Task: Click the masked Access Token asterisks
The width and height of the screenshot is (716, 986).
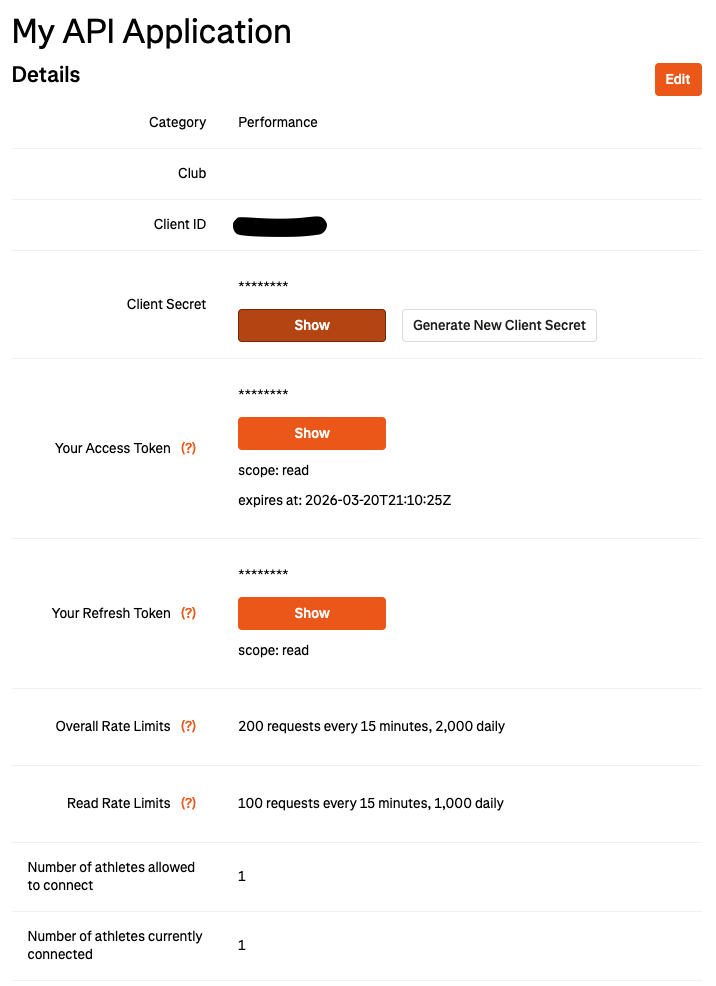Action: click(x=263, y=394)
